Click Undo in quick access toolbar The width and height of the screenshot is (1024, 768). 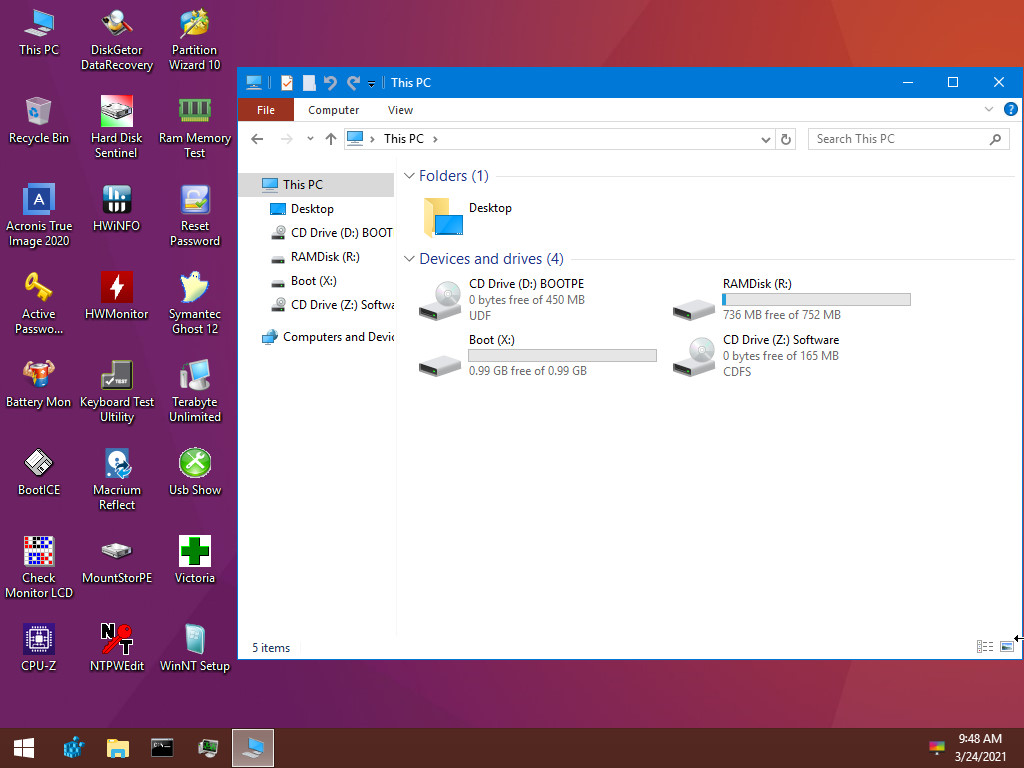click(x=330, y=83)
